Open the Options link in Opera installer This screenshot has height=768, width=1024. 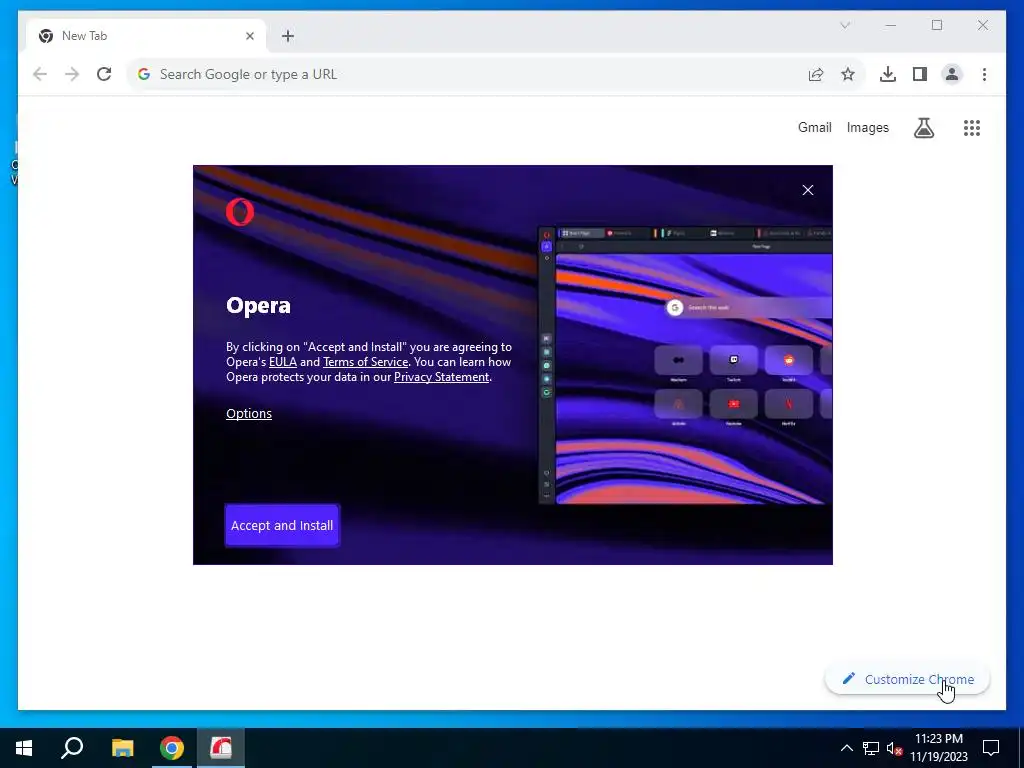click(x=249, y=413)
